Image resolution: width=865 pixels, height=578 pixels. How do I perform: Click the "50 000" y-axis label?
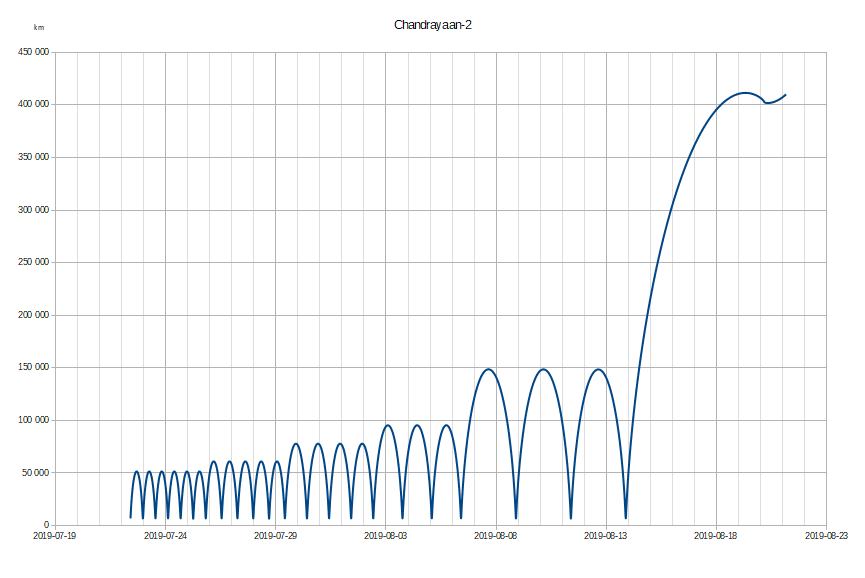pos(36,473)
